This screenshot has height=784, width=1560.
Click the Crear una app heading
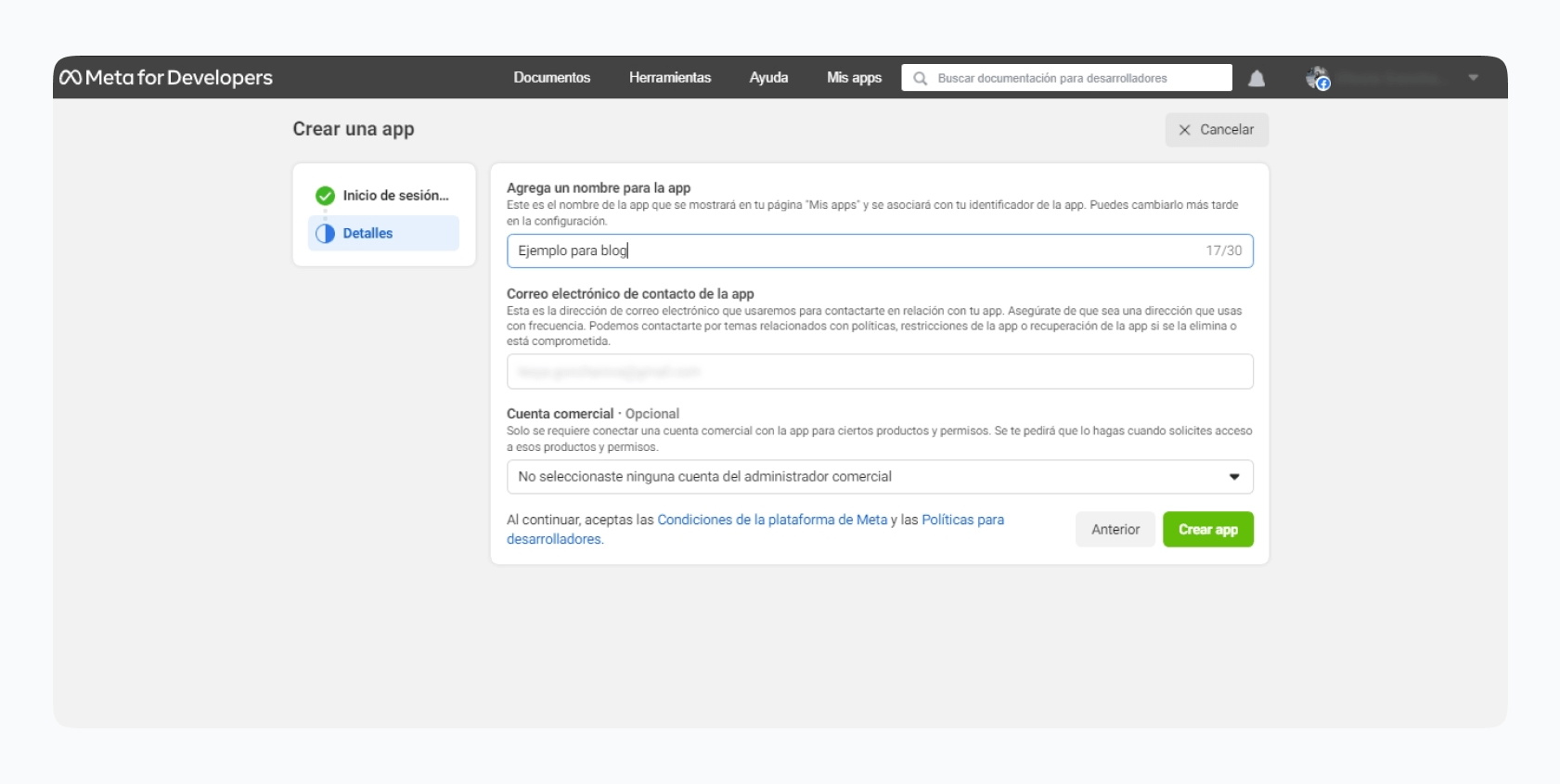click(354, 129)
